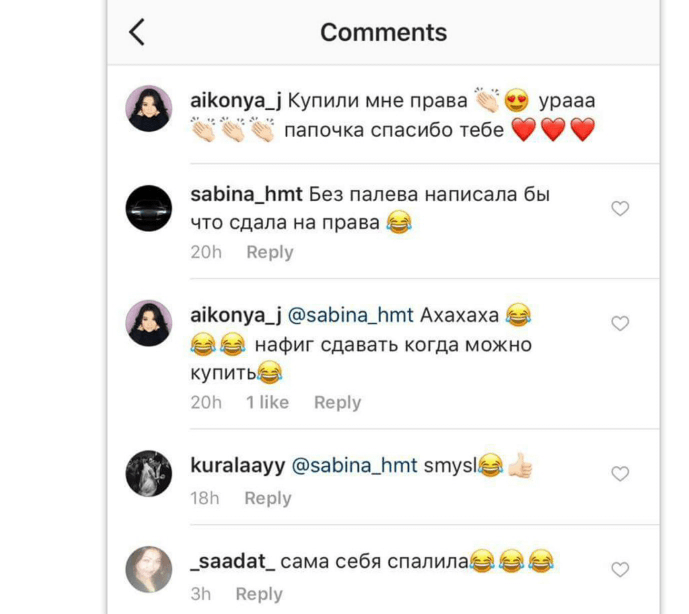Open the kuralaayy username link
689x614 pixels.
(238, 466)
